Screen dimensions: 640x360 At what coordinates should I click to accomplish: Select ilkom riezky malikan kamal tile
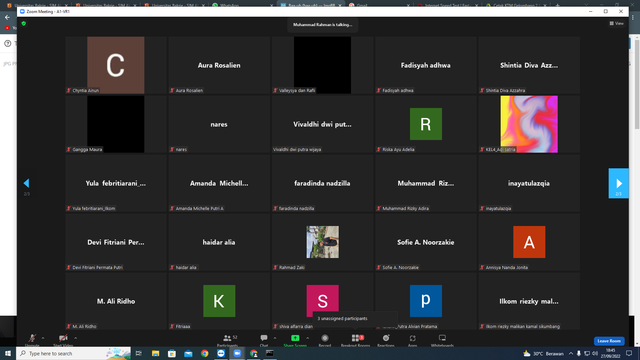tap(529, 301)
